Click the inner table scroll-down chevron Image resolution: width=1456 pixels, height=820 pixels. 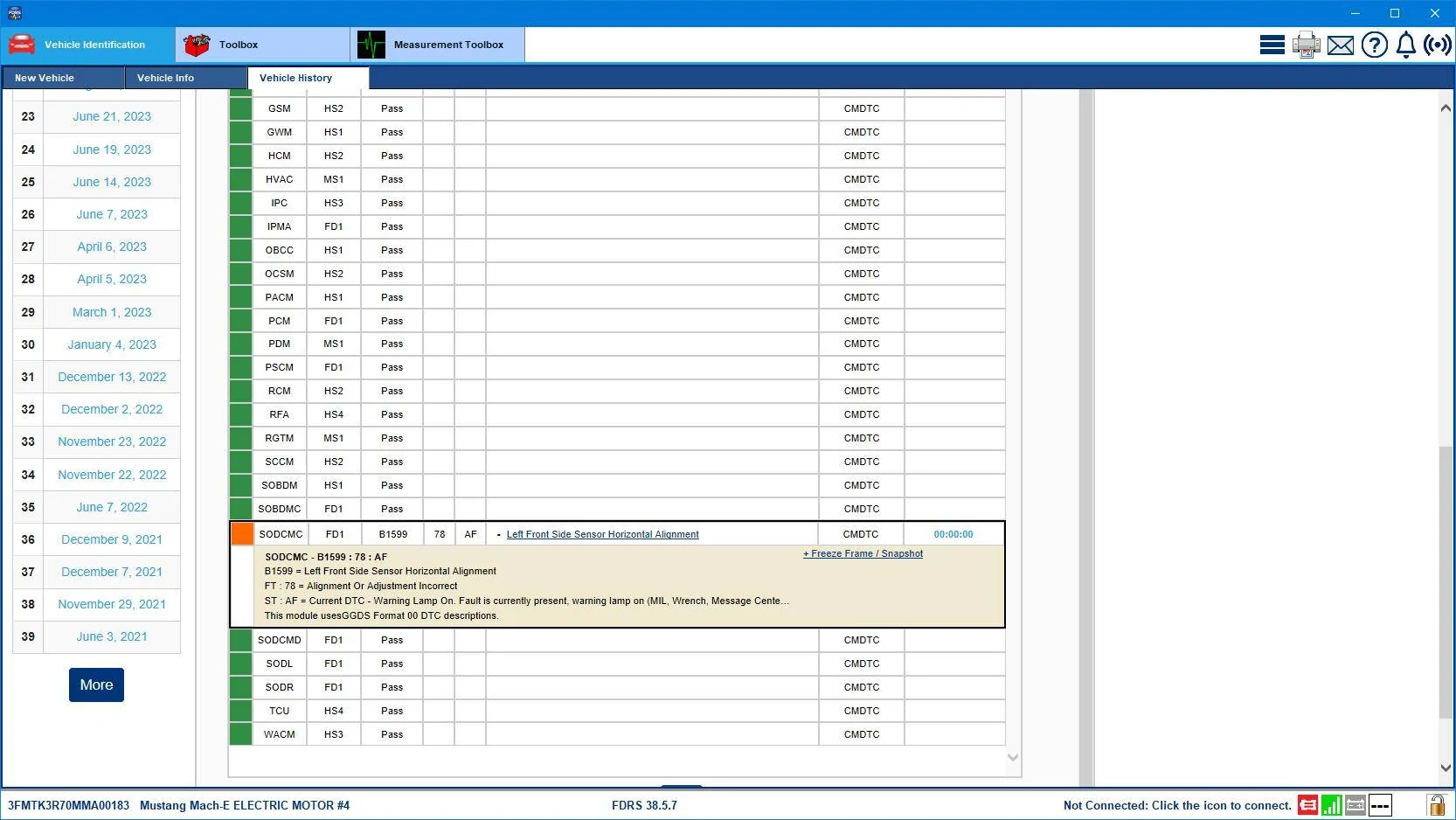[x=1013, y=758]
